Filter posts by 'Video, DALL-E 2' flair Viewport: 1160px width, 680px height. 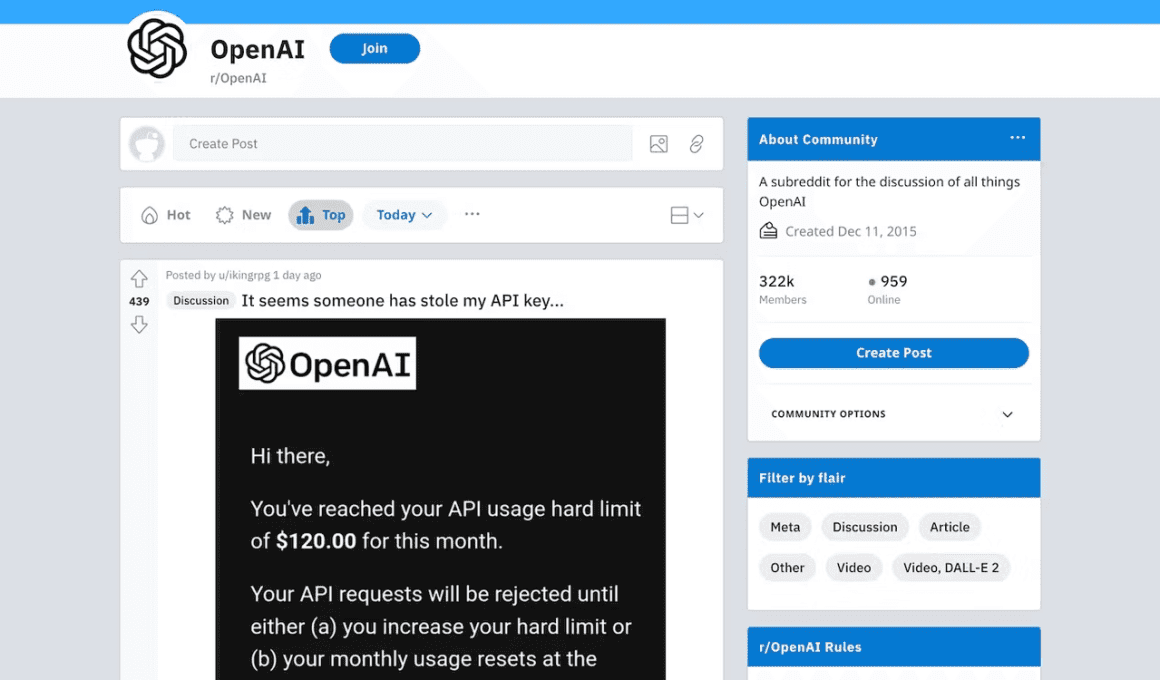click(951, 568)
